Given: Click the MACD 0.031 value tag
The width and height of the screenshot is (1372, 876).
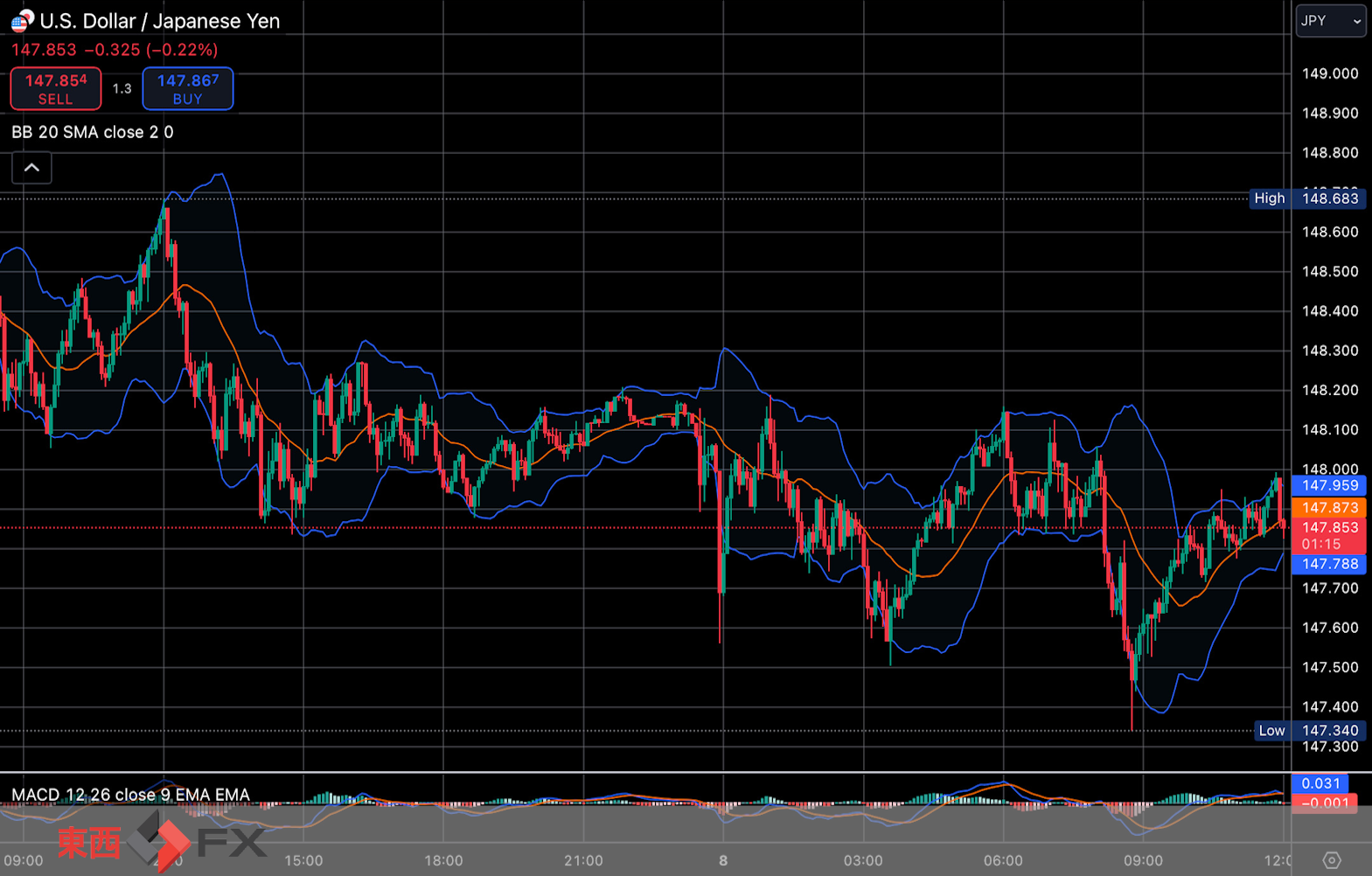Looking at the screenshot, I should click(x=1320, y=783).
